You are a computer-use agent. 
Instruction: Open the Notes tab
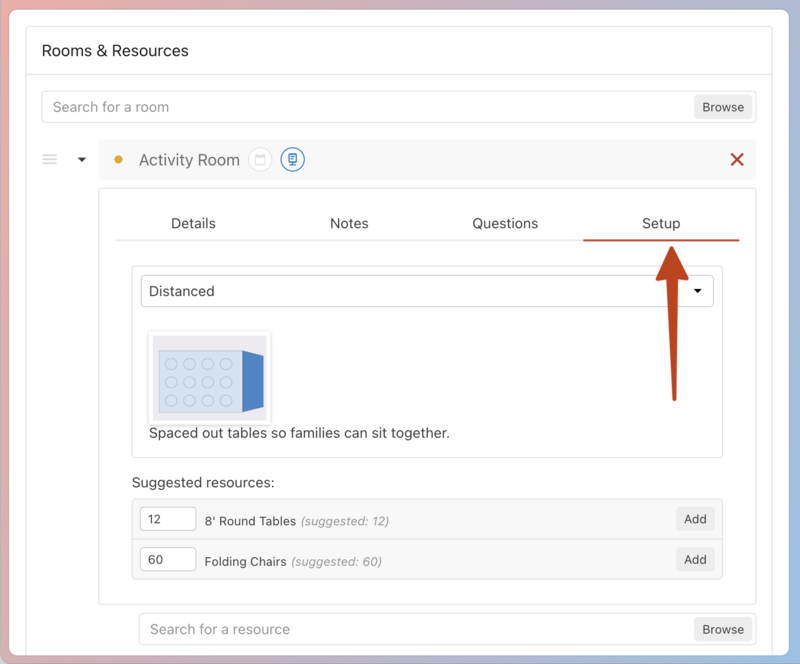coord(349,224)
